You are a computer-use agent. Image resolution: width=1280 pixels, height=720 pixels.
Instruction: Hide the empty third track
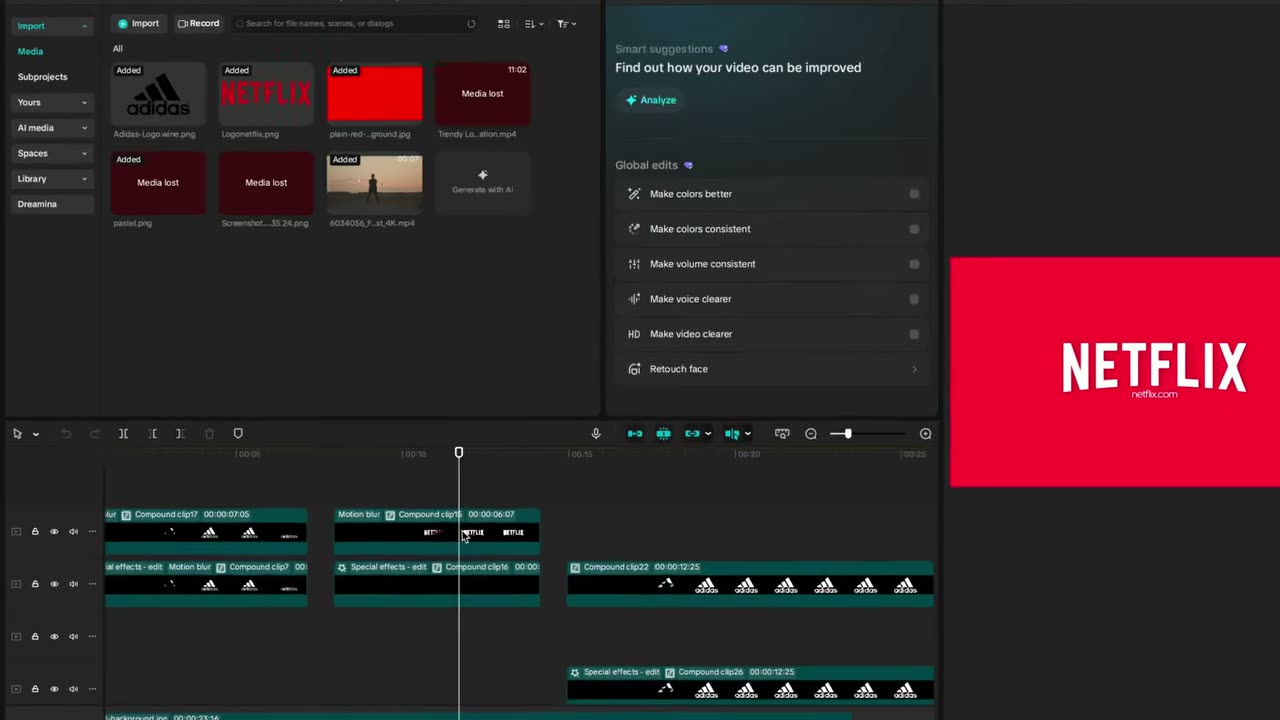tap(54, 636)
